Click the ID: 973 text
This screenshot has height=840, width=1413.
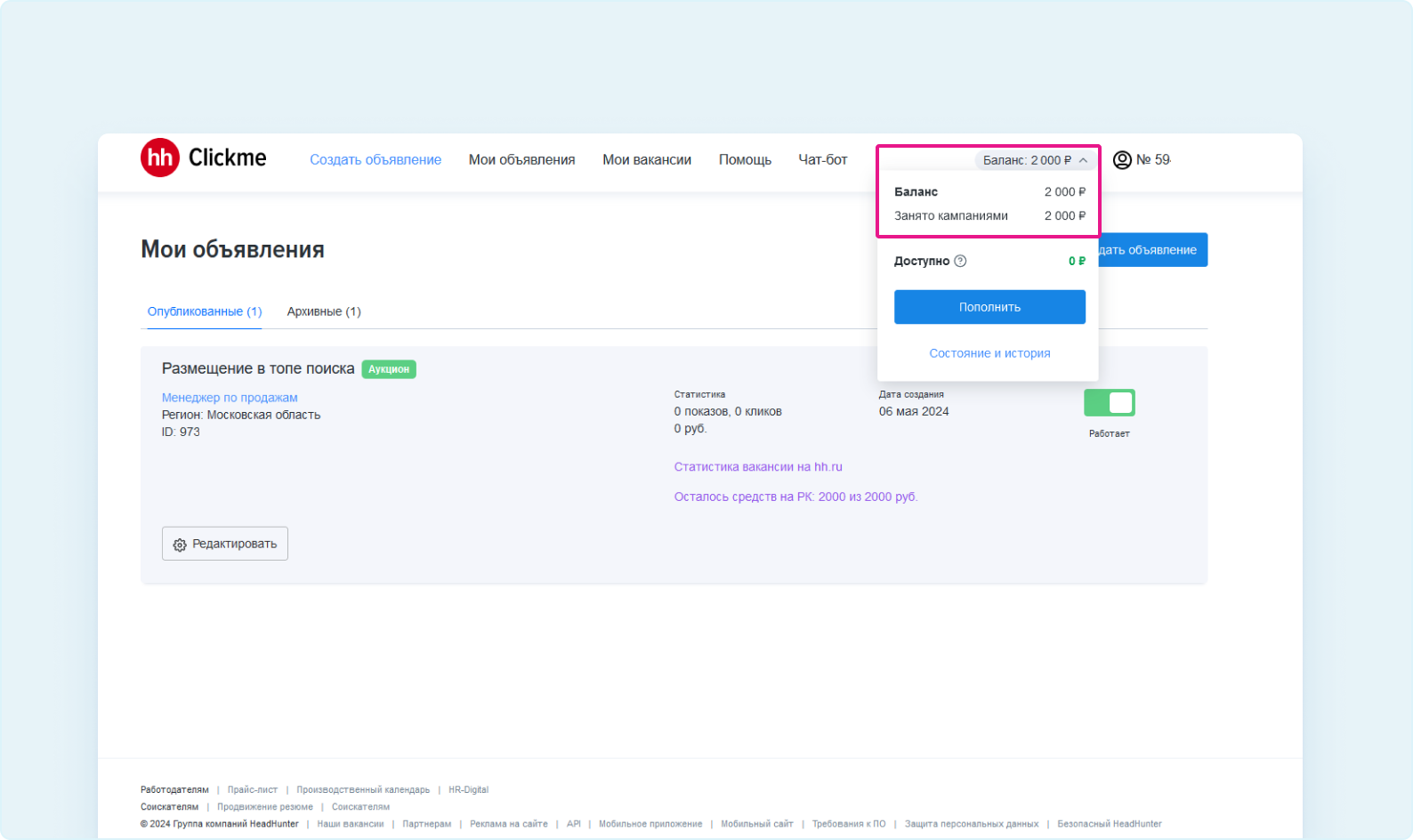[181, 432]
